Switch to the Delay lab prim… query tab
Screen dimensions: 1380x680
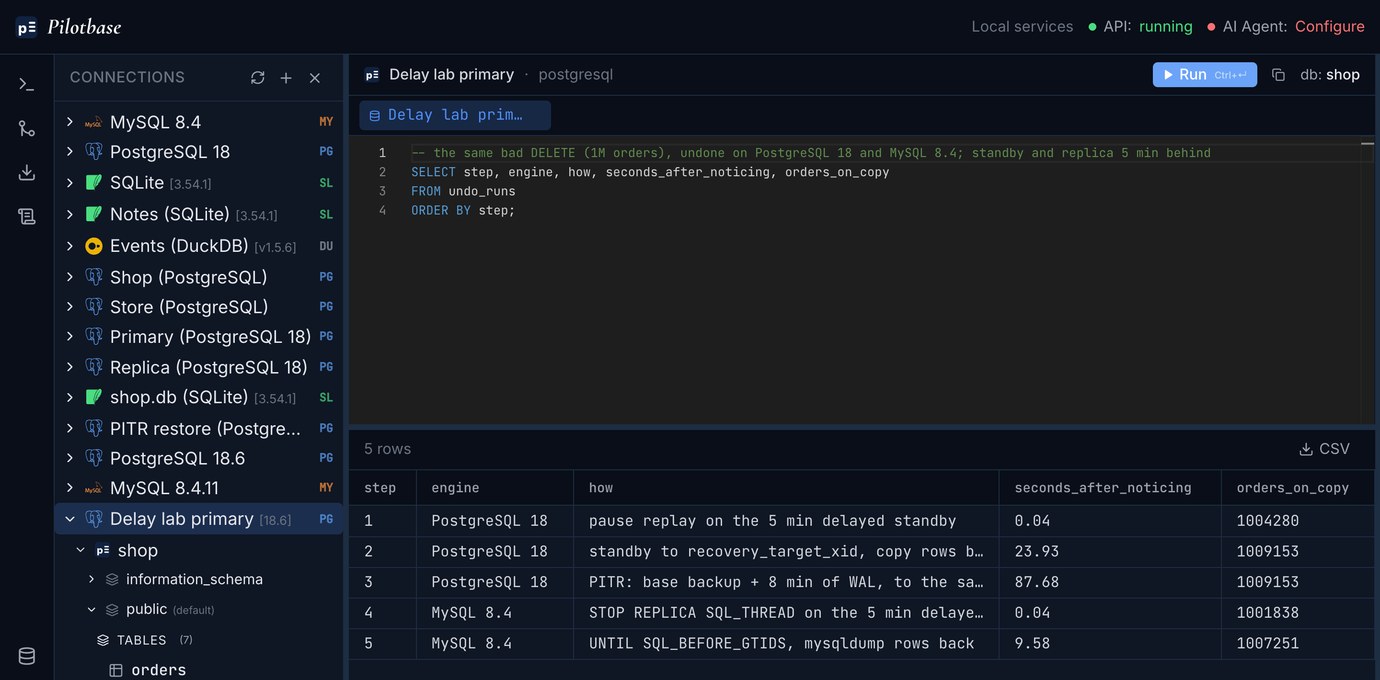click(x=455, y=115)
